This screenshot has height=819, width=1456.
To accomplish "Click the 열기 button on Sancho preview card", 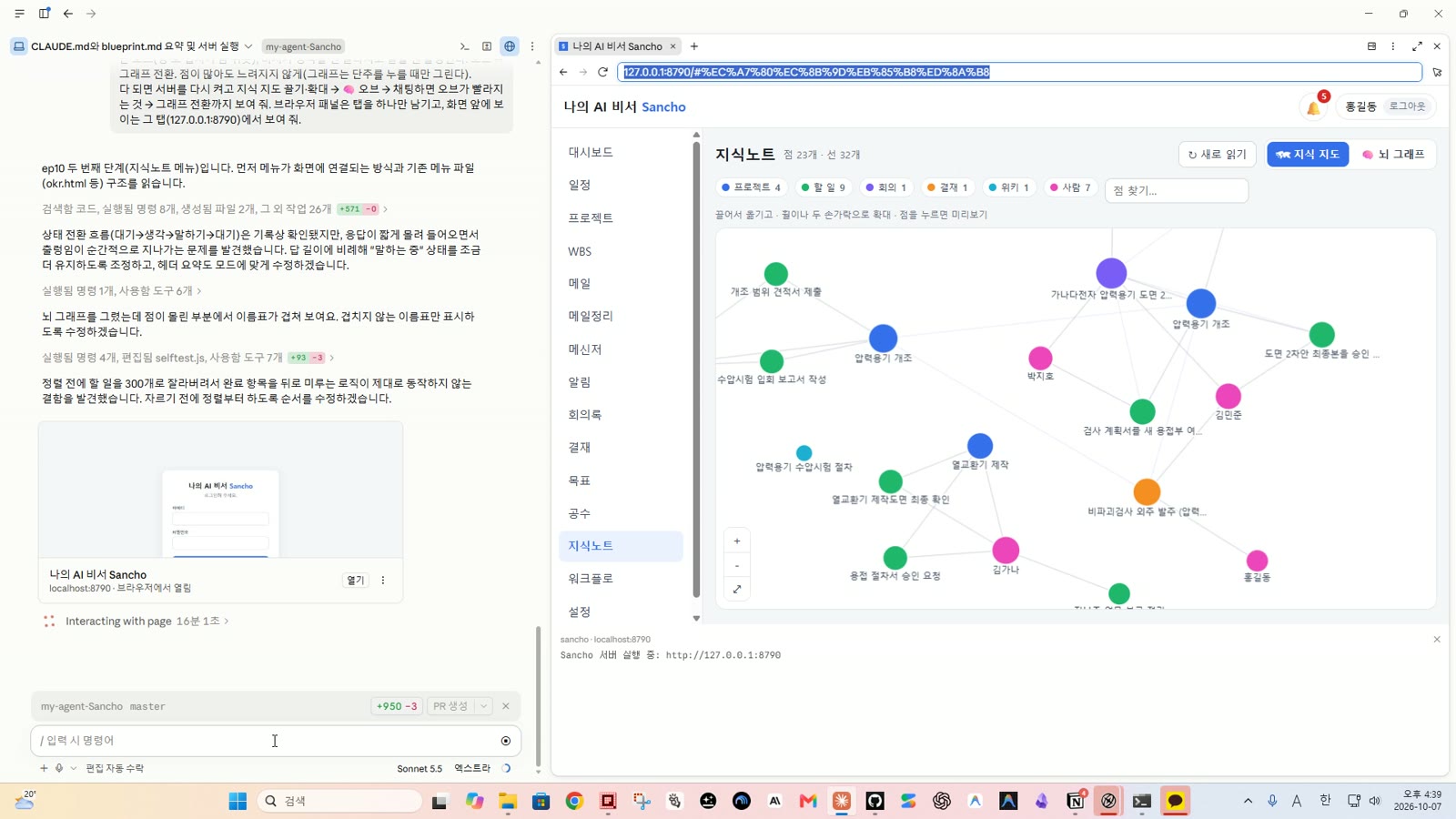I will [x=356, y=581].
